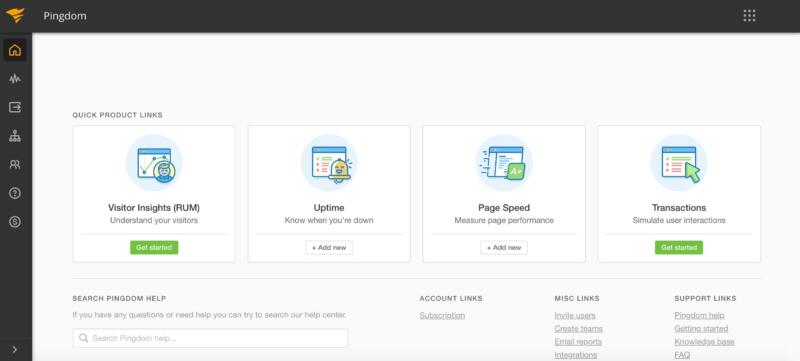Open the Pingdom help link

699,316
